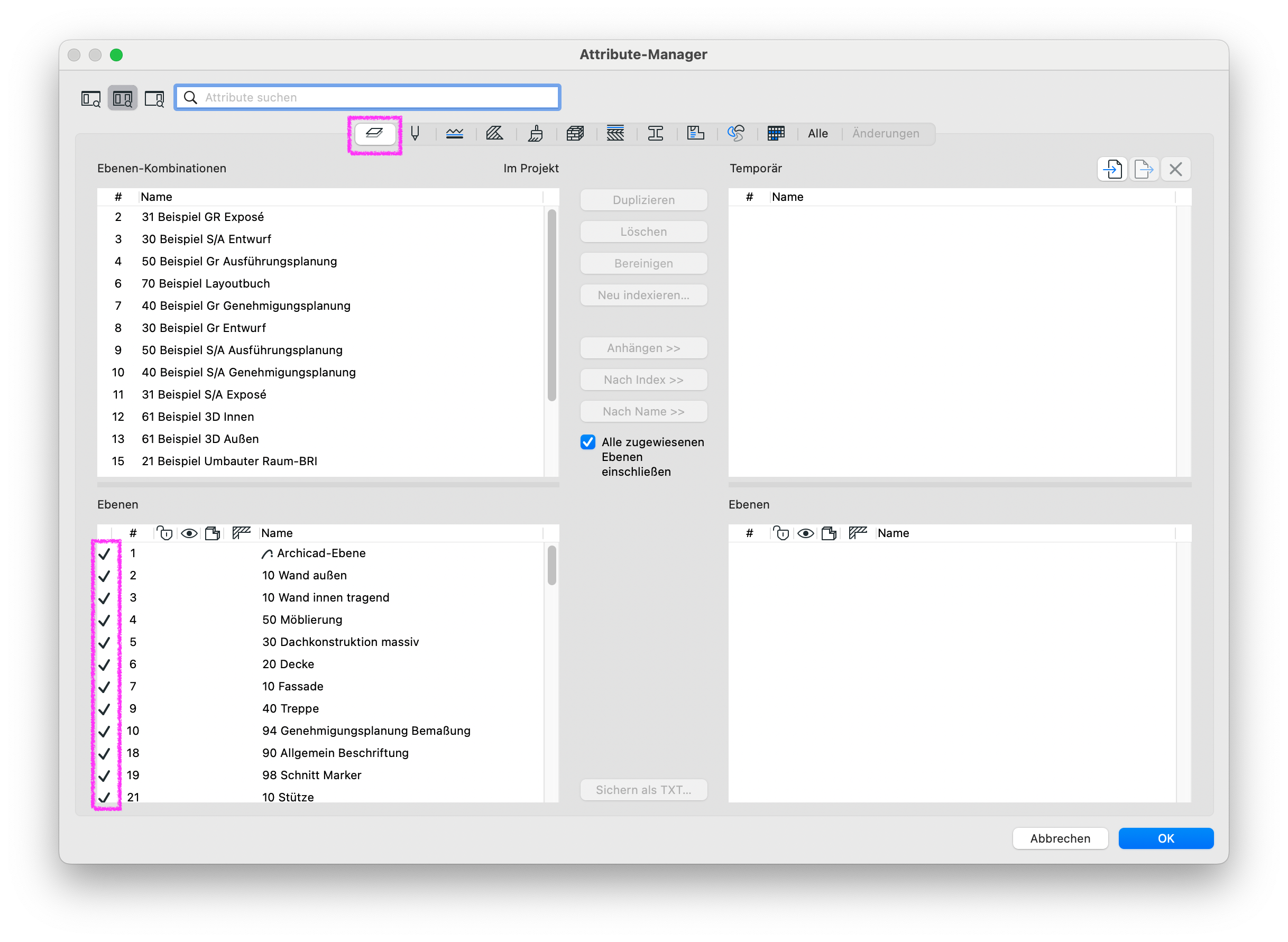Show only the project panel layout
This screenshot has width=1288, height=942.
click(91, 99)
